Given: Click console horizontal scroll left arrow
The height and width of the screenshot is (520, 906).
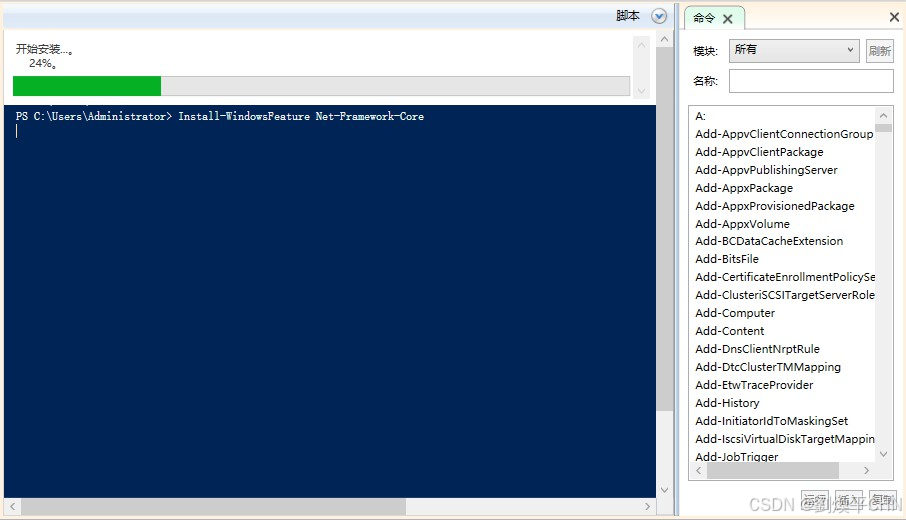Looking at the screenshot, I should point(12,506).
